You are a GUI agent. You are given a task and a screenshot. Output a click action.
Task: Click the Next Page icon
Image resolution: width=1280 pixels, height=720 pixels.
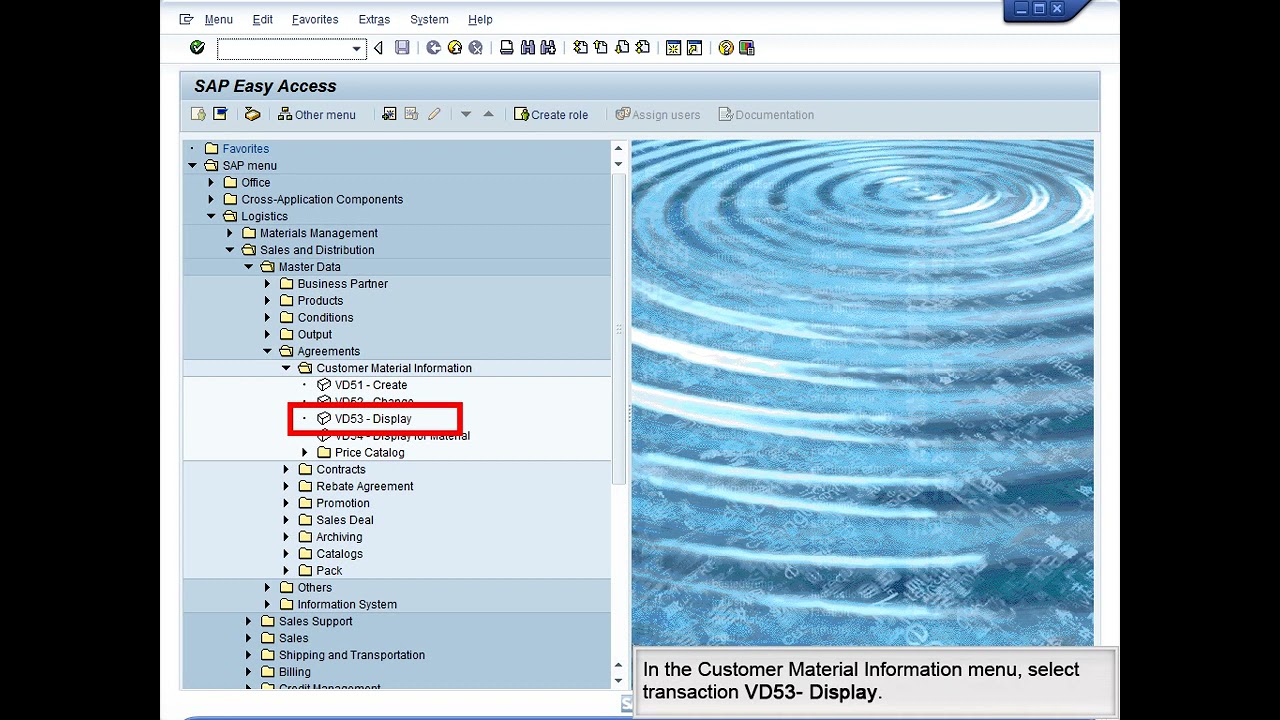[622, 47]
